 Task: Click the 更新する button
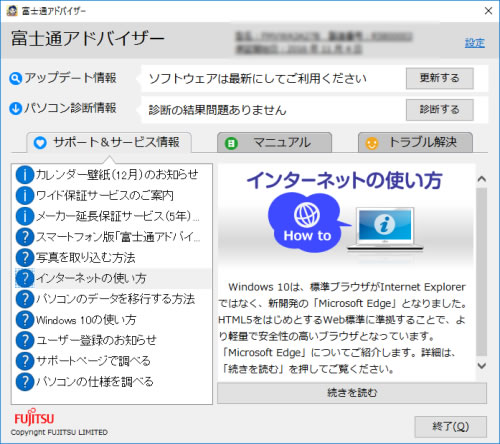[440, 79]
